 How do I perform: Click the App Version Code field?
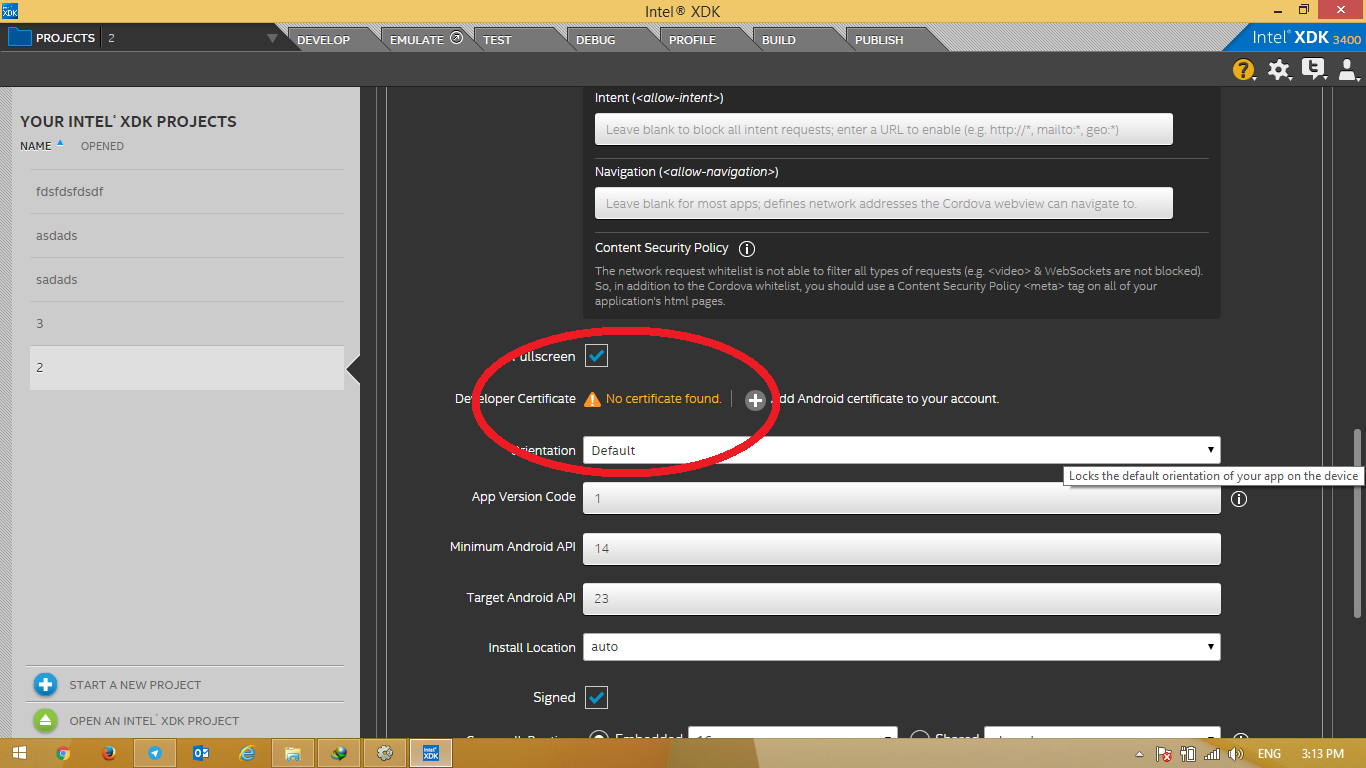point(901,497)
